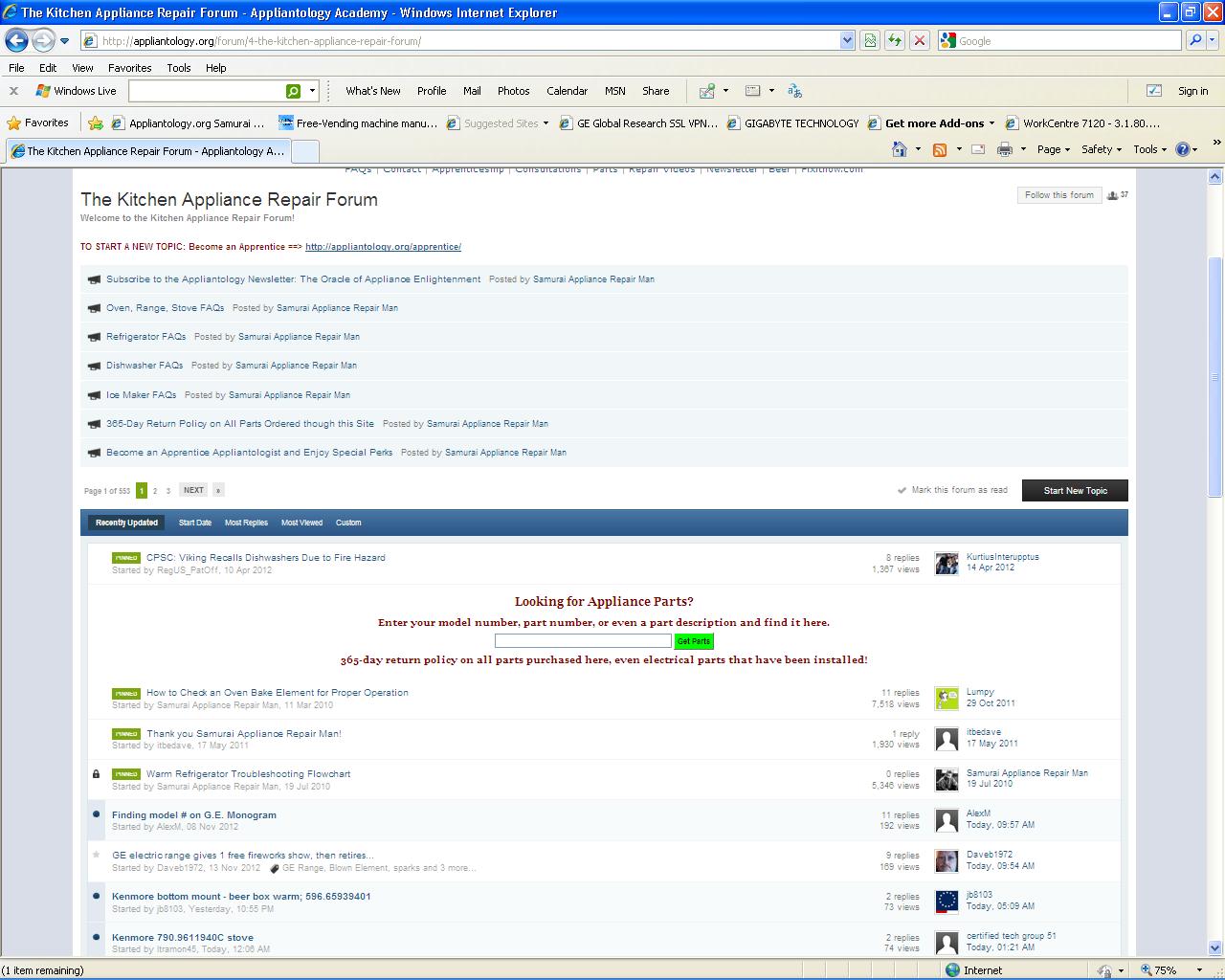Image resolution: width=1225 pixels, height=980 pixels.
Task: Click the Read Mail icon in command bar
Action: coord(978,149)
